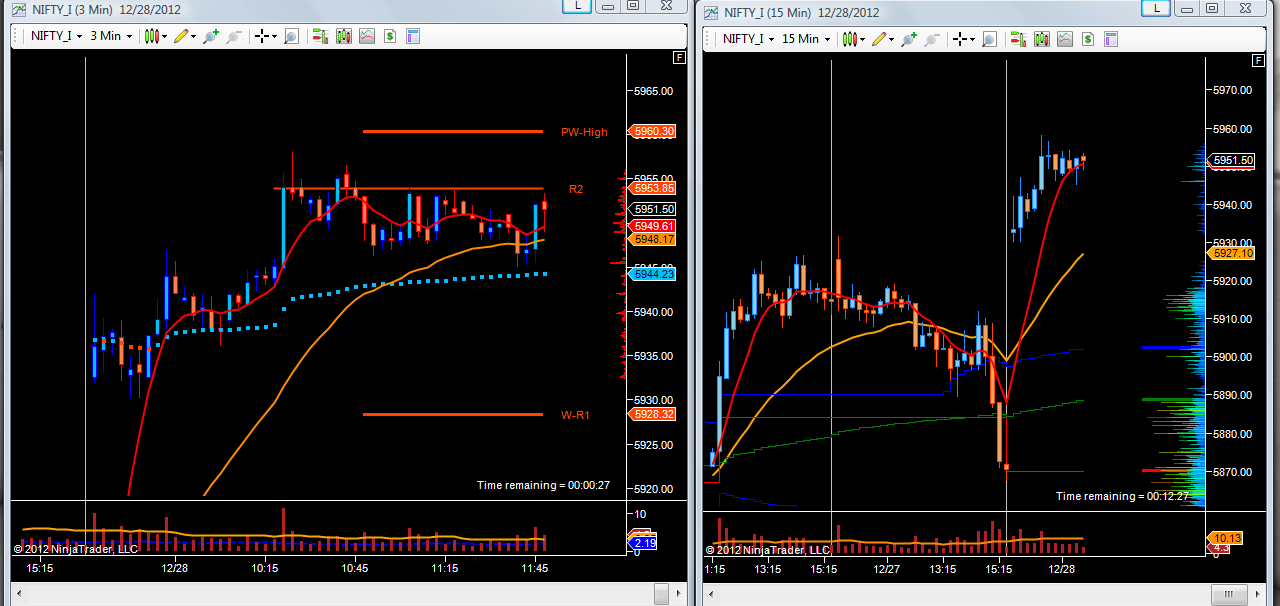The height and width of the screenshot is (606, 1280).
Task: Open chart style menu in 3 Min chart
Action: (x=151, y=36)
